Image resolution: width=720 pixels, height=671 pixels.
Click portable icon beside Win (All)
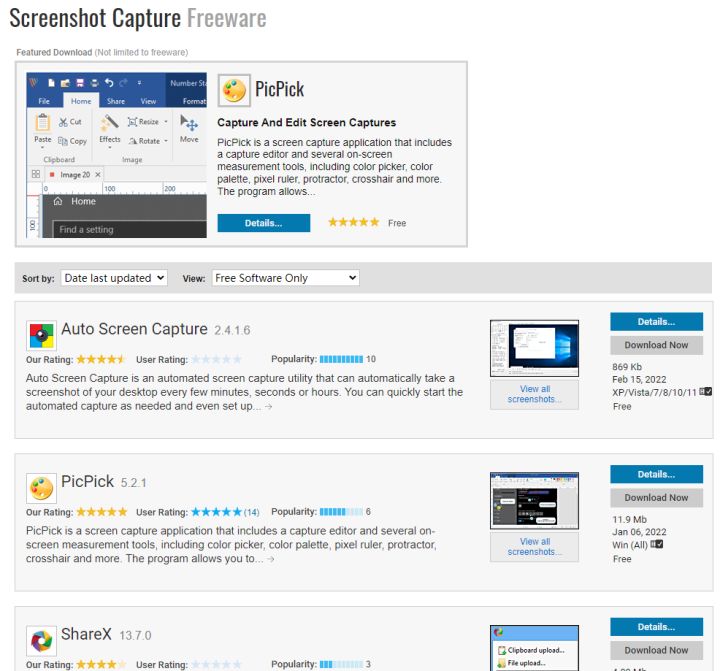(x=657, y=544)
